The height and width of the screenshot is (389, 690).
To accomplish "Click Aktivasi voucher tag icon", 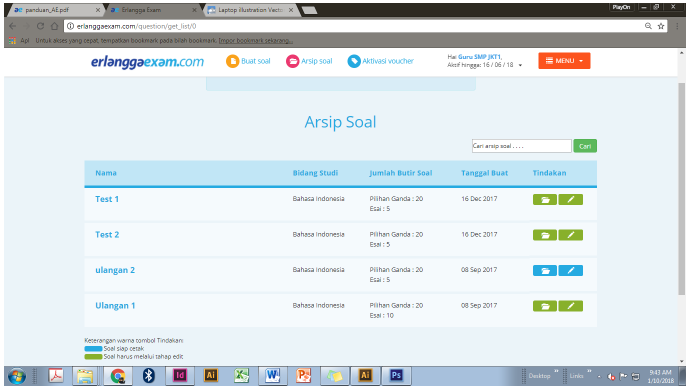I will 354,61.
